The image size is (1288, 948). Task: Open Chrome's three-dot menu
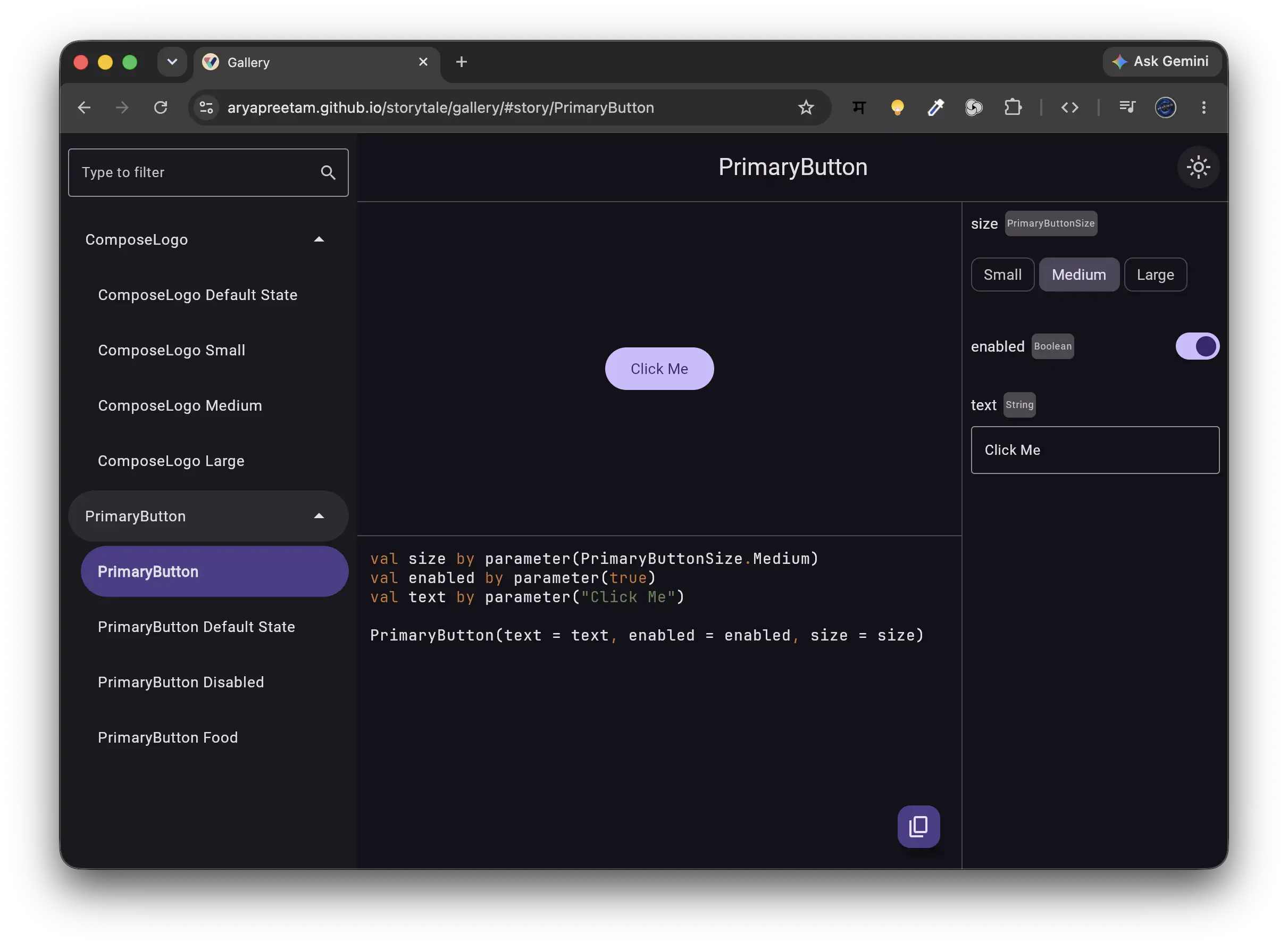(x=1203, y=107)
